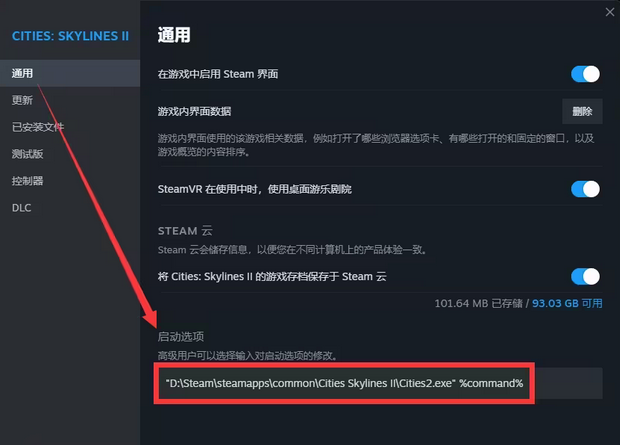Click the empty right end of launch options box
Image resolution: width=620 pixels, height=445 pixels.
tap(569, 383)
